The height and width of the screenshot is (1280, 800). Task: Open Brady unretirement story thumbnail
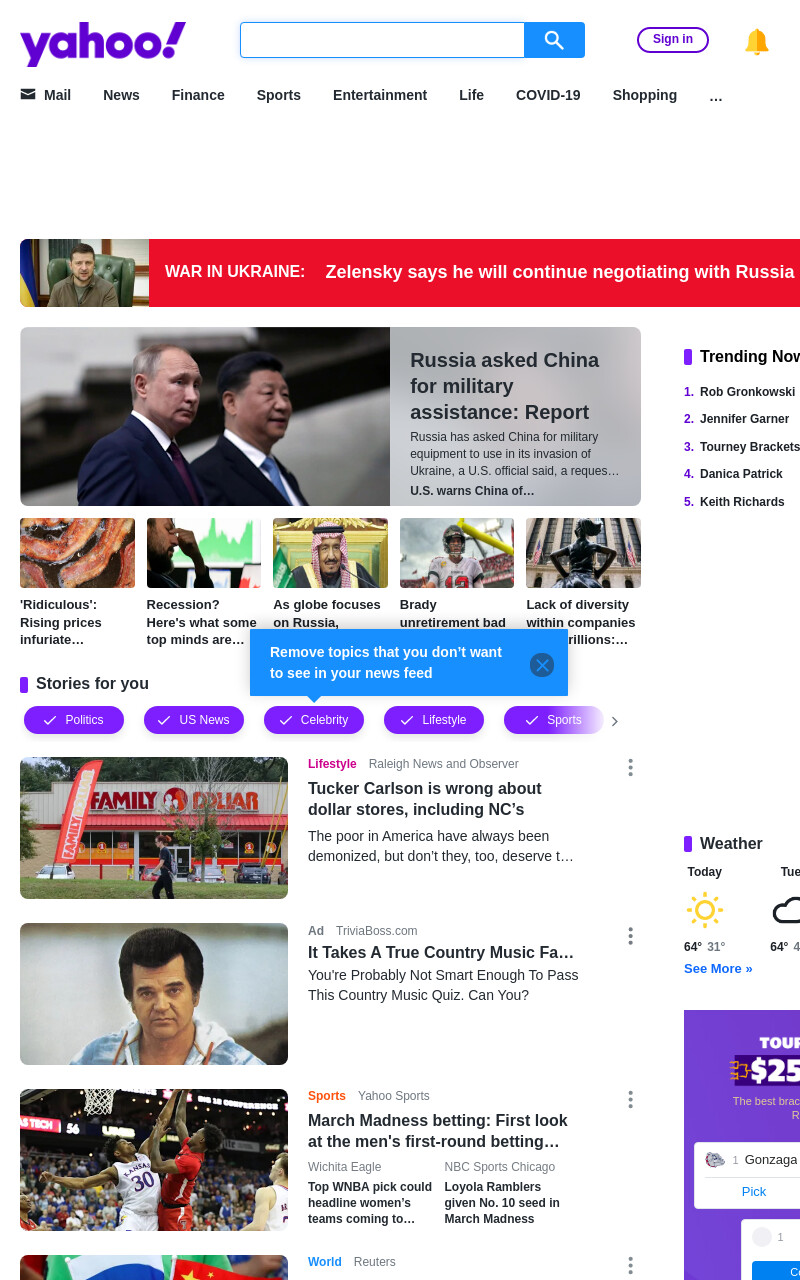coord(457,553)
